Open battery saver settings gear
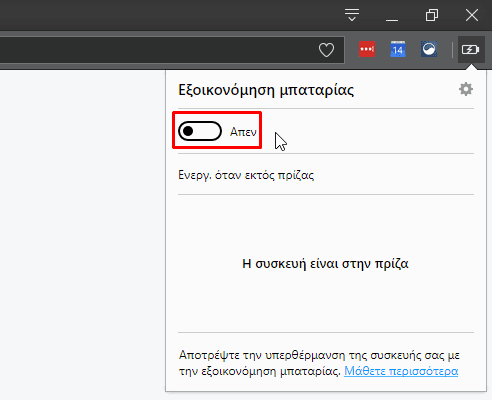 pos(466,89)
